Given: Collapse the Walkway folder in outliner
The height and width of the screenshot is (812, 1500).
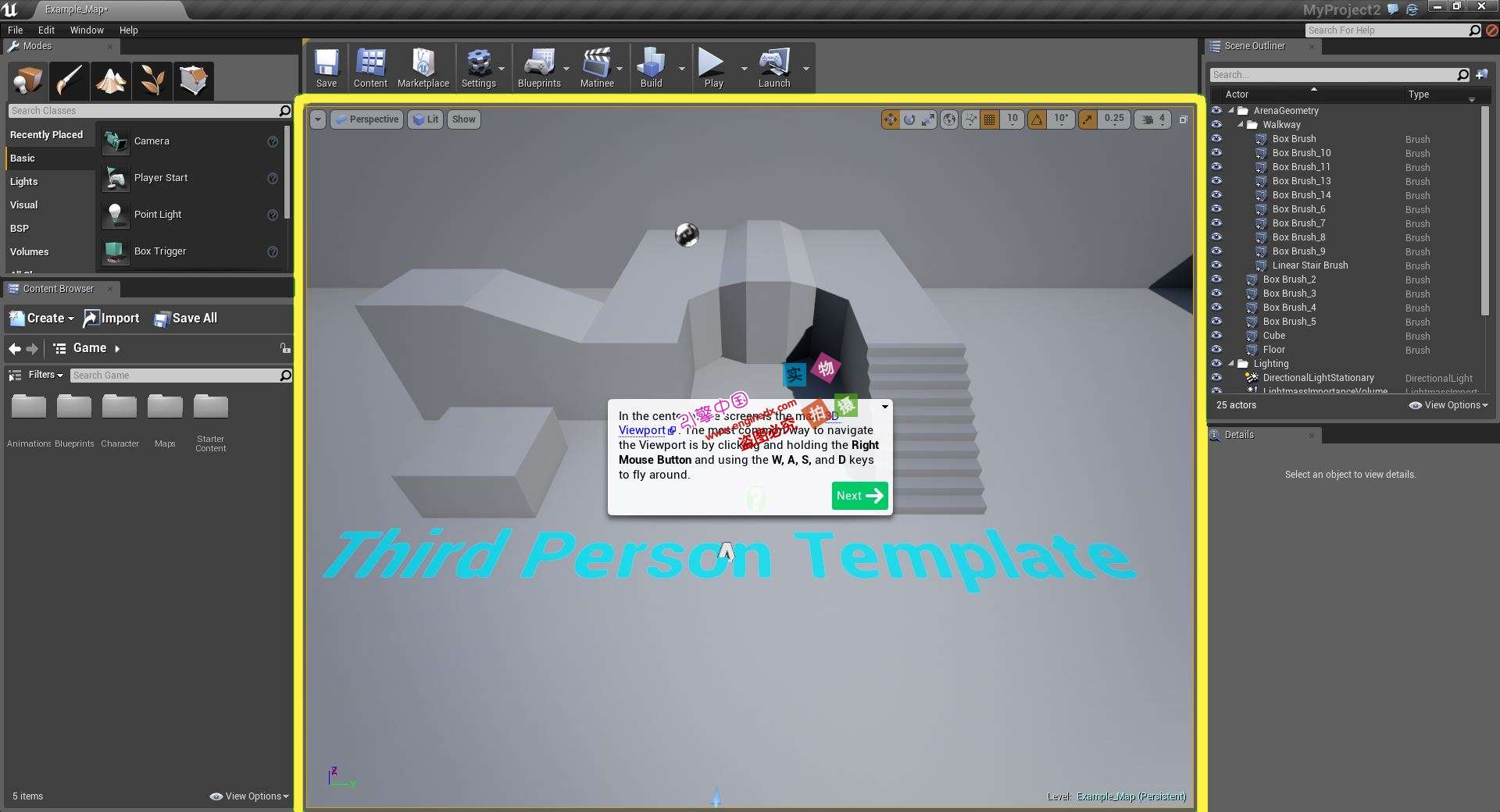Looking at the screenshot, I should click(x=1241, y=125).
